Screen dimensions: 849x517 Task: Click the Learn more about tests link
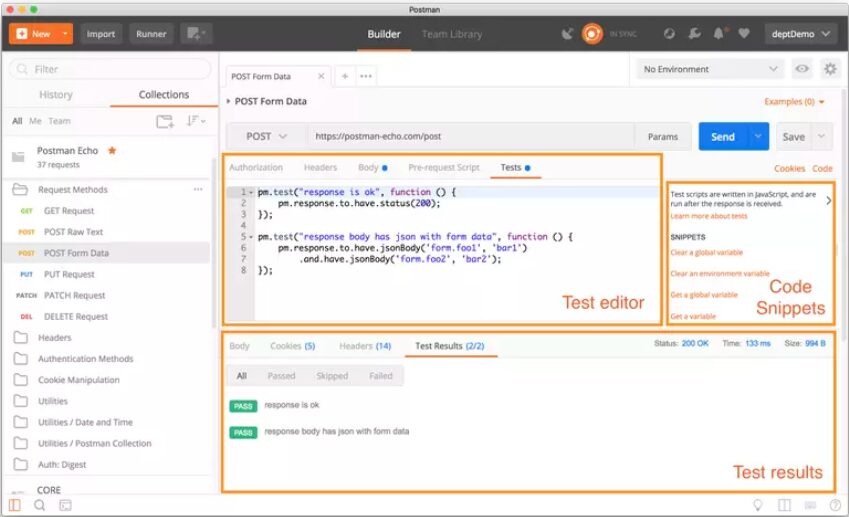click(709, 216)
